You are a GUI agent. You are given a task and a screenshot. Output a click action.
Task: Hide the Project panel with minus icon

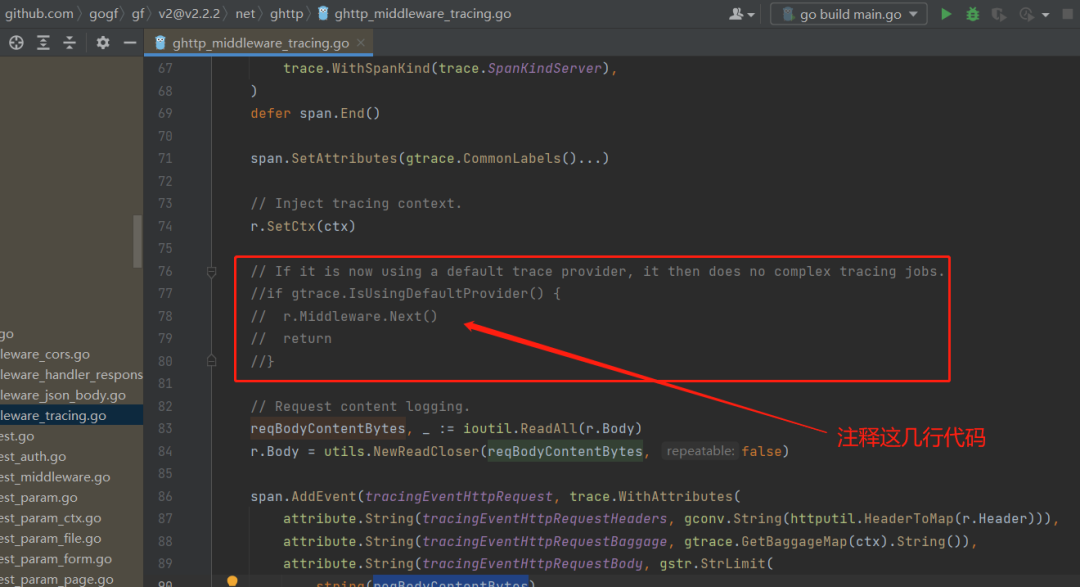tap(129, 43)
